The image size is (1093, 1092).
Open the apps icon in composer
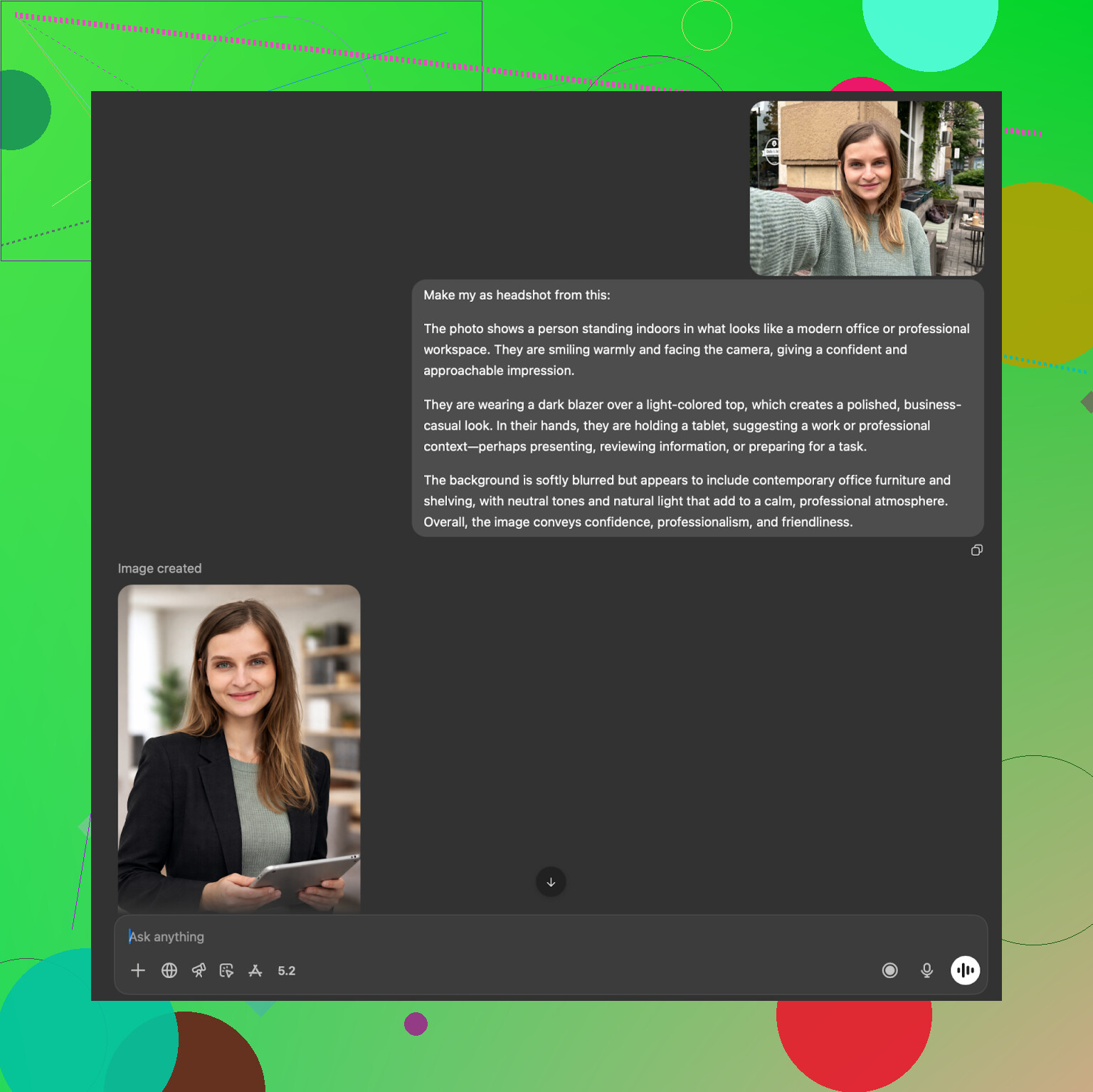point(255,970)
